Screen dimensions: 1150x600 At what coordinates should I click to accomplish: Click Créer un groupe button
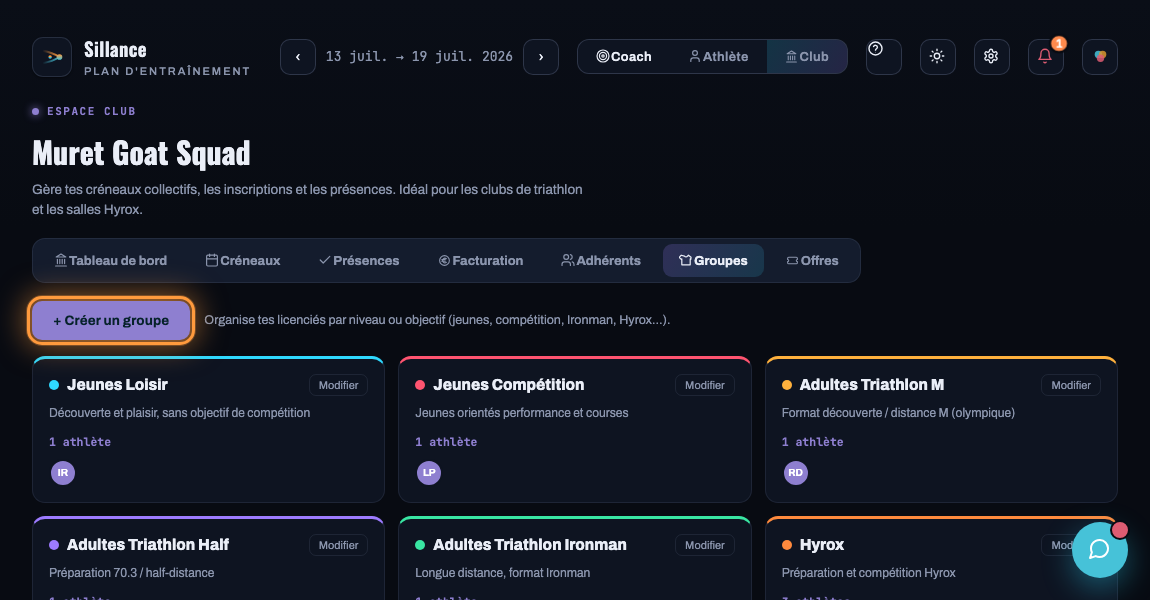click(111, 321)
